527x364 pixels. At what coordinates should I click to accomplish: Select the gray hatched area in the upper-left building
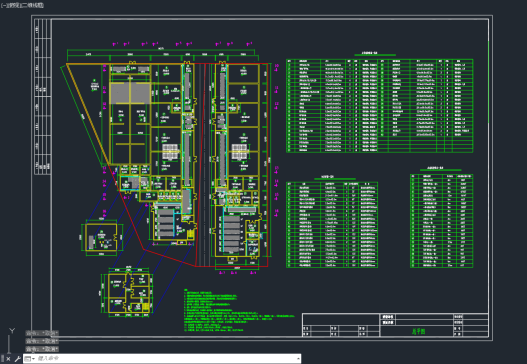[x=130, y=93]
